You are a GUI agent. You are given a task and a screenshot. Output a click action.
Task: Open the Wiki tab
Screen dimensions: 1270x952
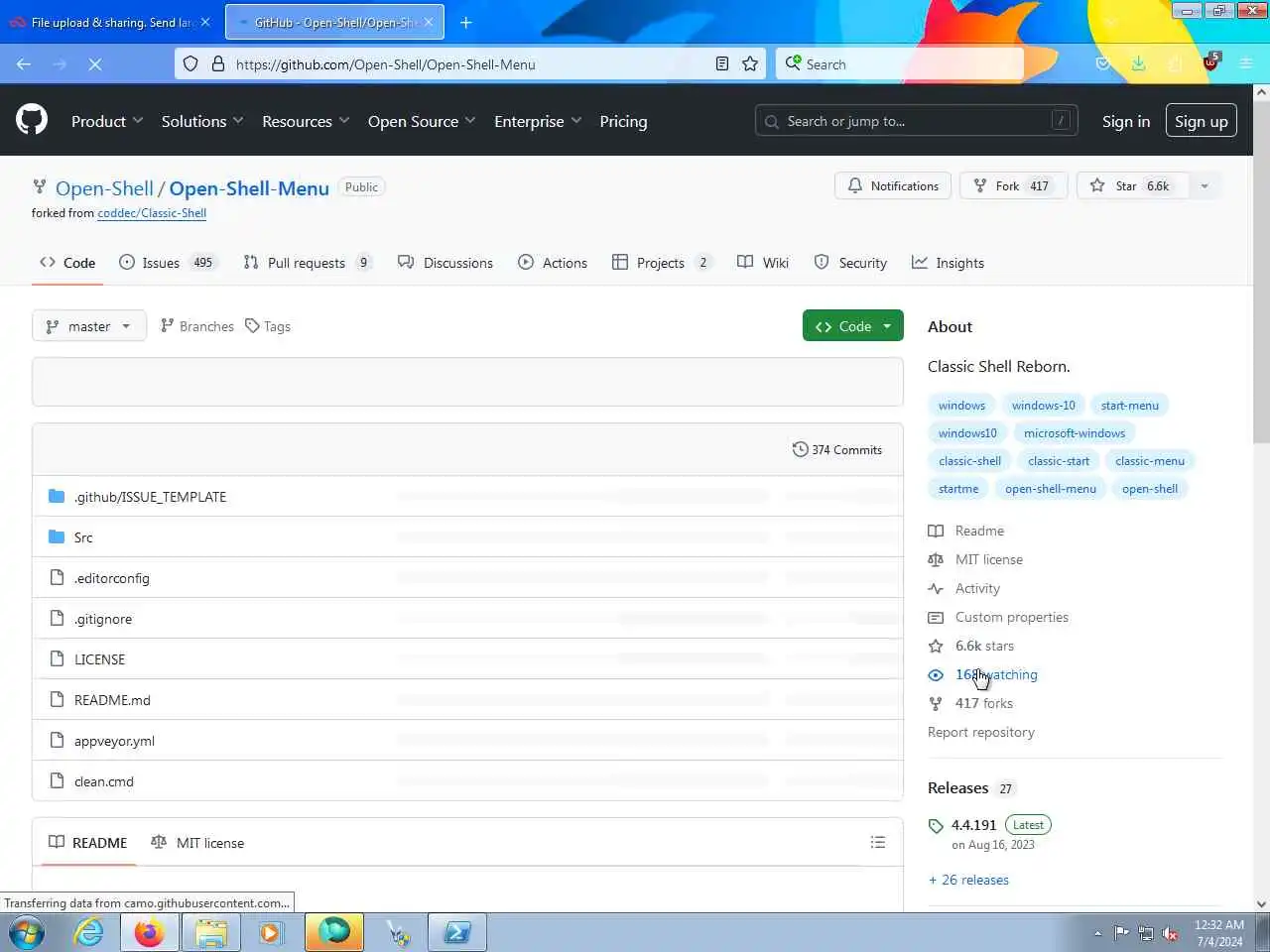[x=763, y=263]
